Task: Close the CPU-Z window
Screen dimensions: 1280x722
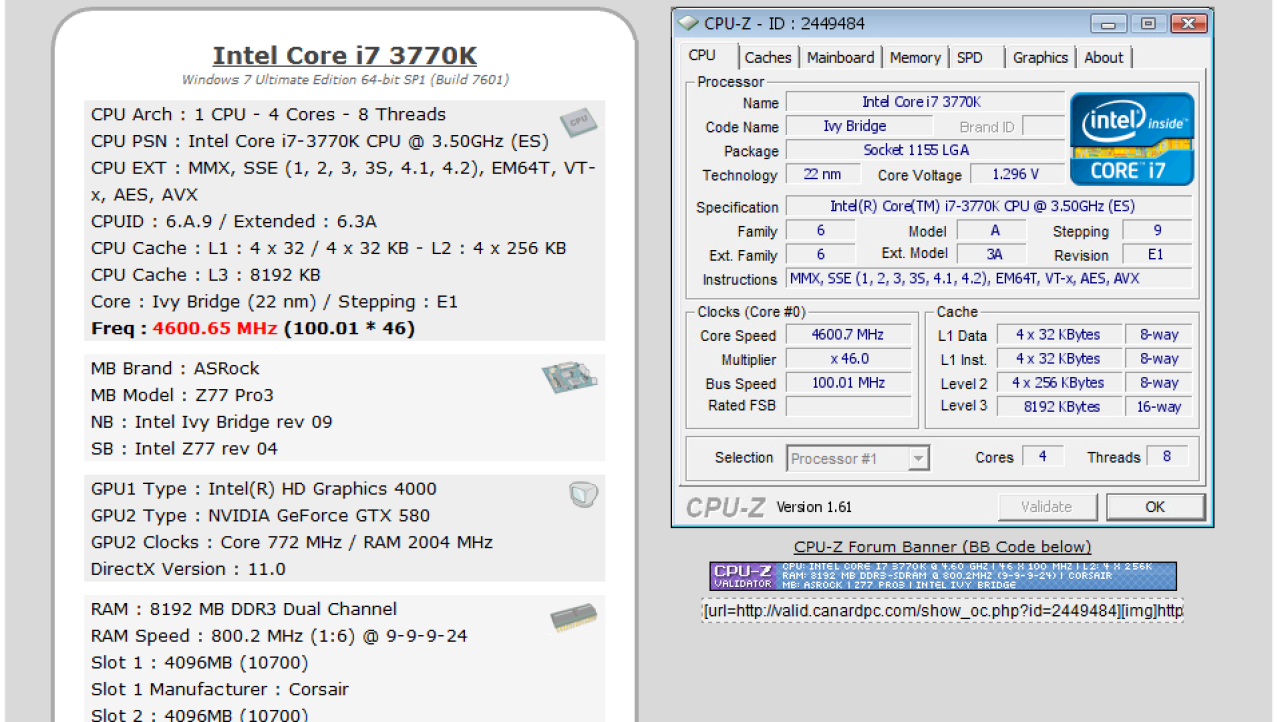Action: 1188,23
